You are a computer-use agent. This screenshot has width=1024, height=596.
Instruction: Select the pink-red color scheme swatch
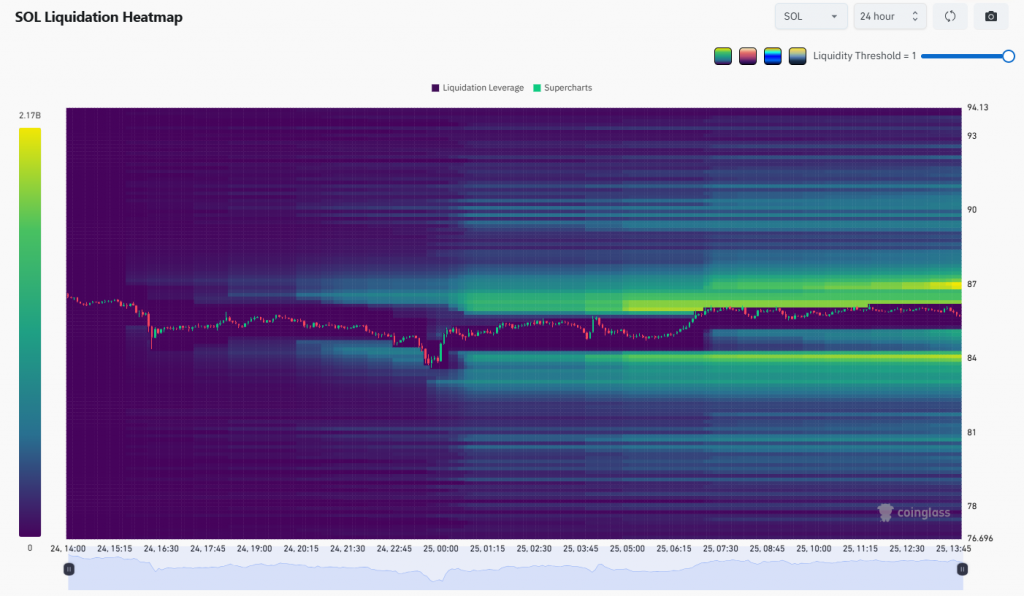748,56
